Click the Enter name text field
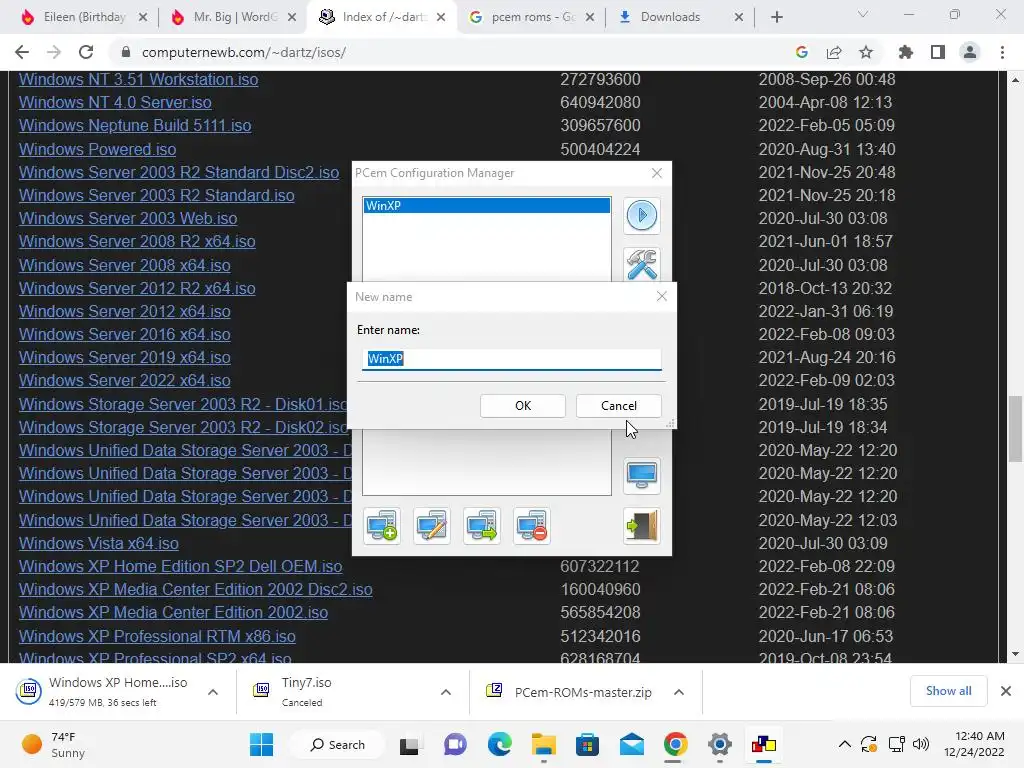 click(511, 359)
